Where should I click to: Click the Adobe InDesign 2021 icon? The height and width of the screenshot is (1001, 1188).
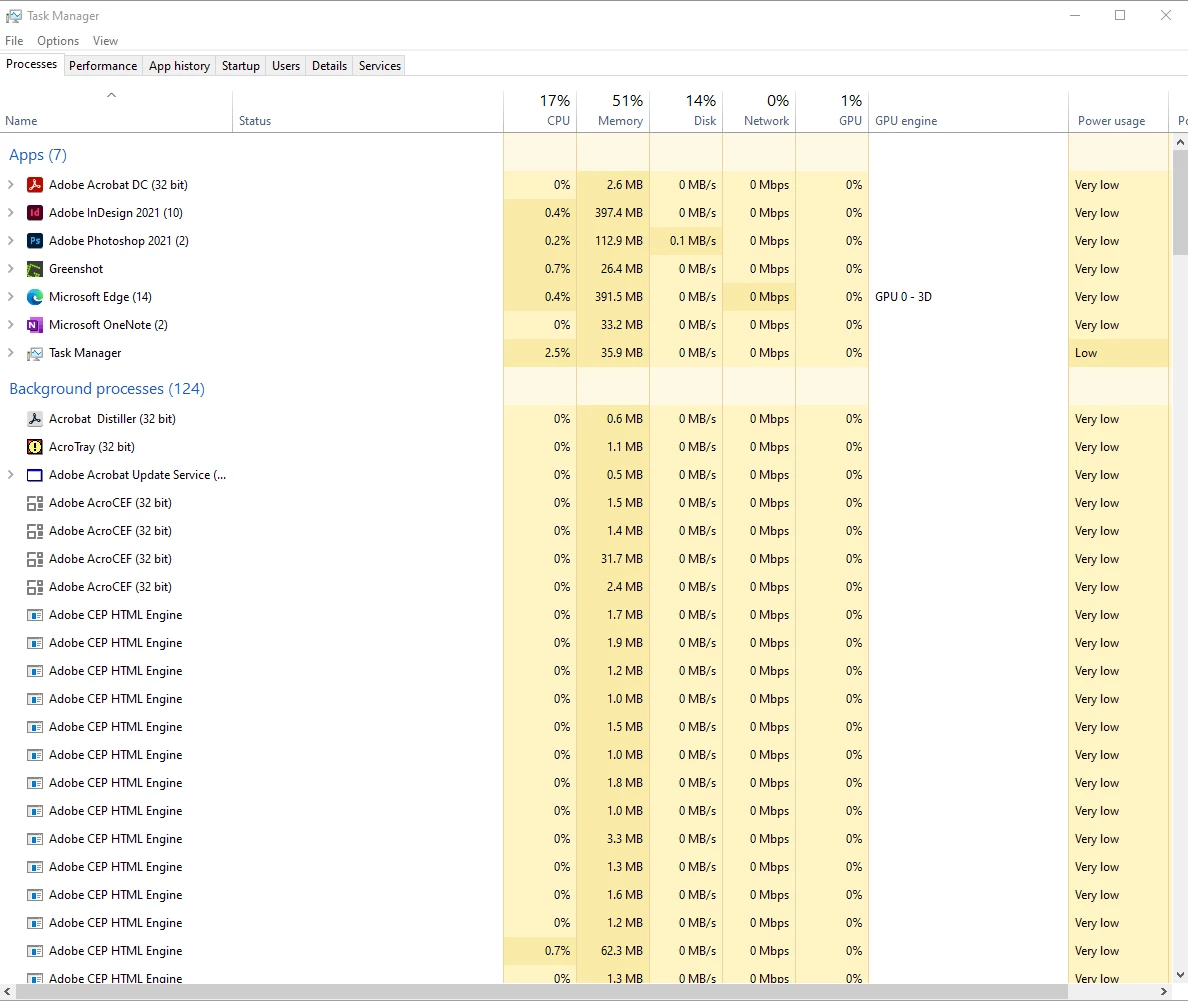point(35,213)
